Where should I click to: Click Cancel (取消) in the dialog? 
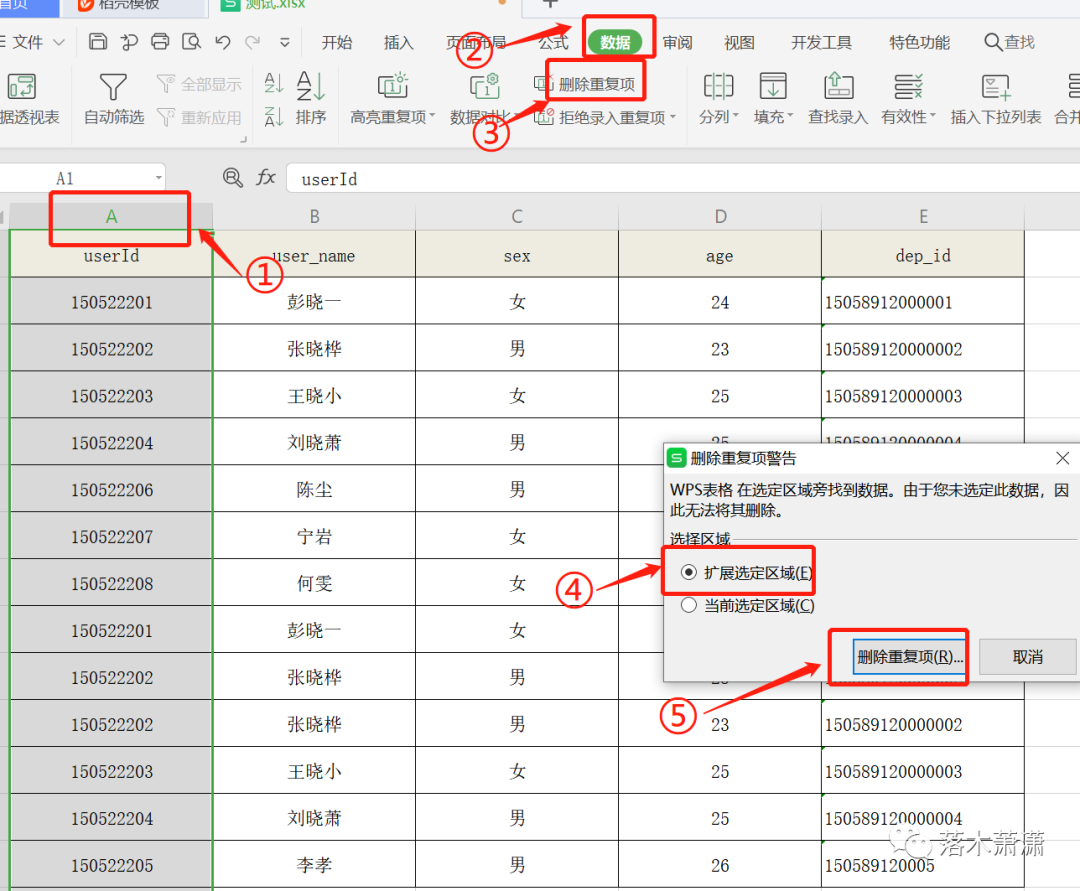[1027, 657]
